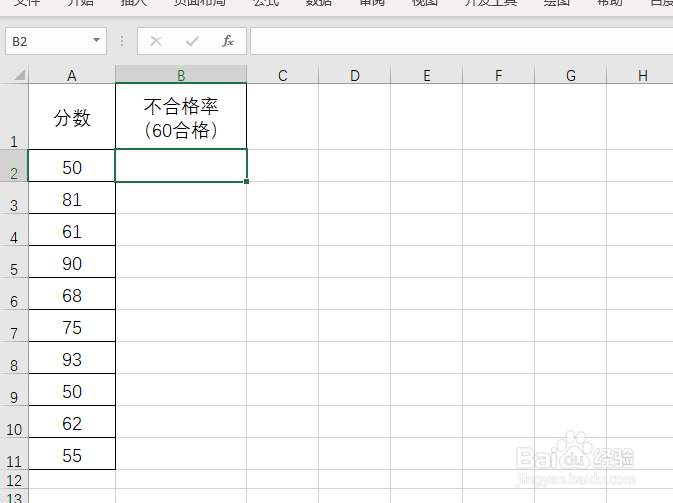
Task: Select column D header
Action: (355, 75)
